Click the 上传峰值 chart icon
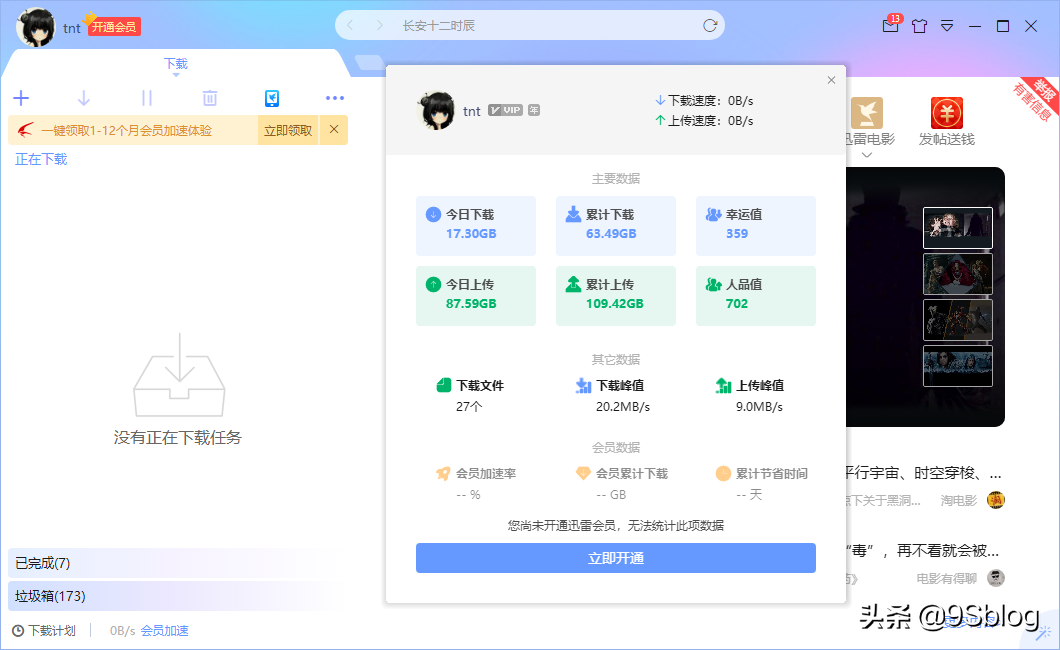This screenshot has width=1060, height=650. pos(723,385)
